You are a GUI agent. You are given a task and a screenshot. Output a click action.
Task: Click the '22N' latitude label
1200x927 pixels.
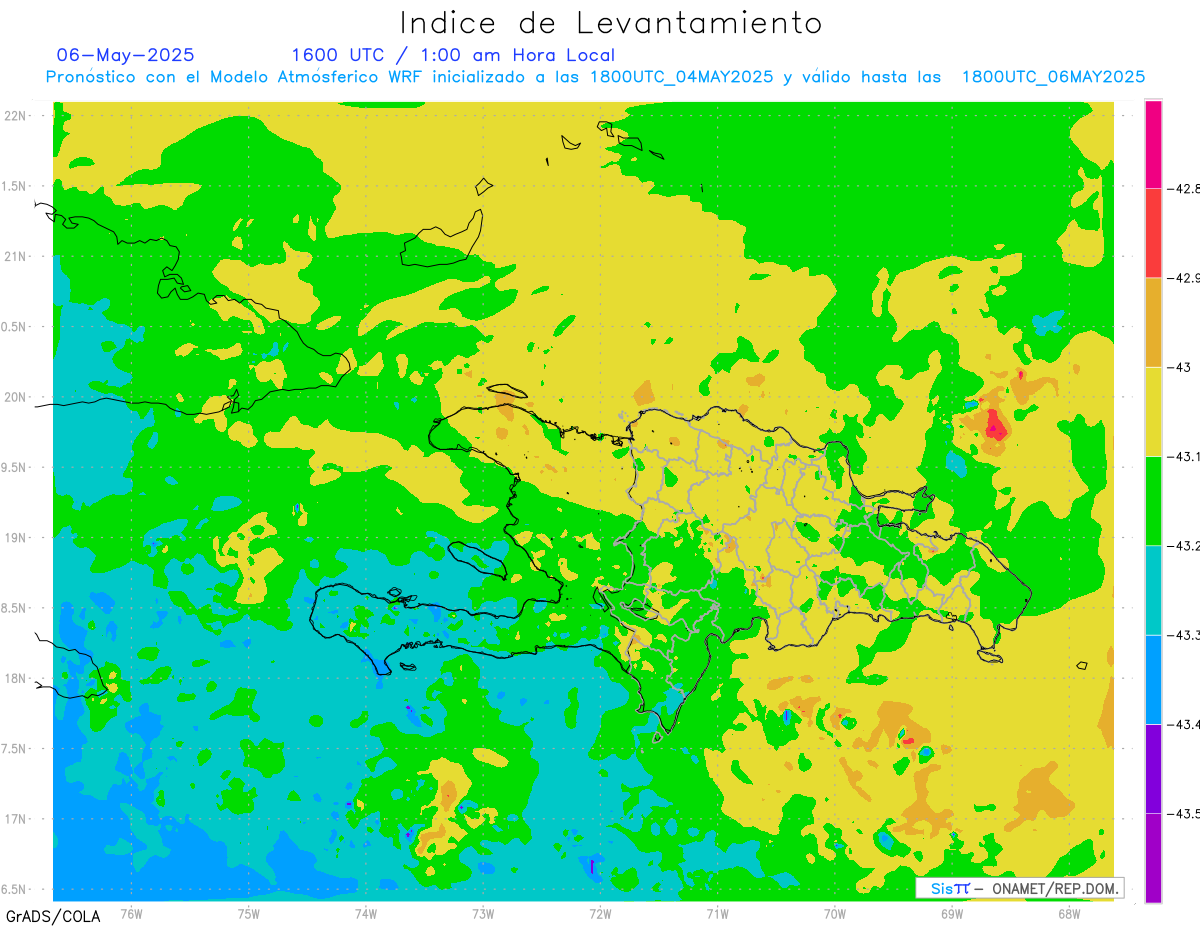click(x=15, y=116)
